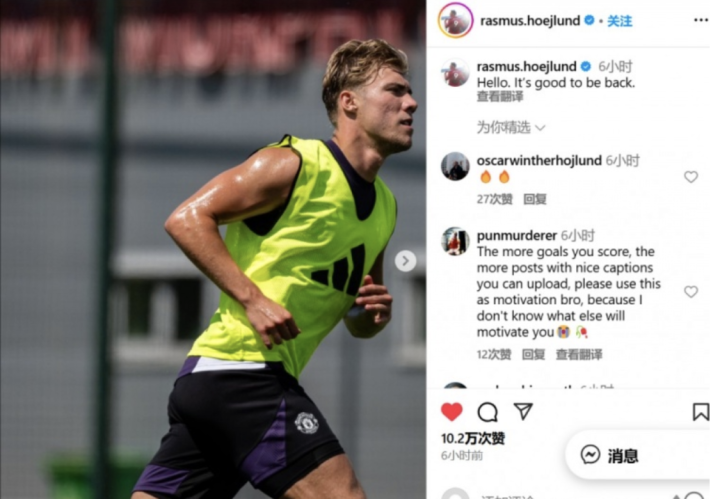Open the rasmus.hoejlund header profile picture
Viewport: 720px width, 499px height.
pos(455,20)
